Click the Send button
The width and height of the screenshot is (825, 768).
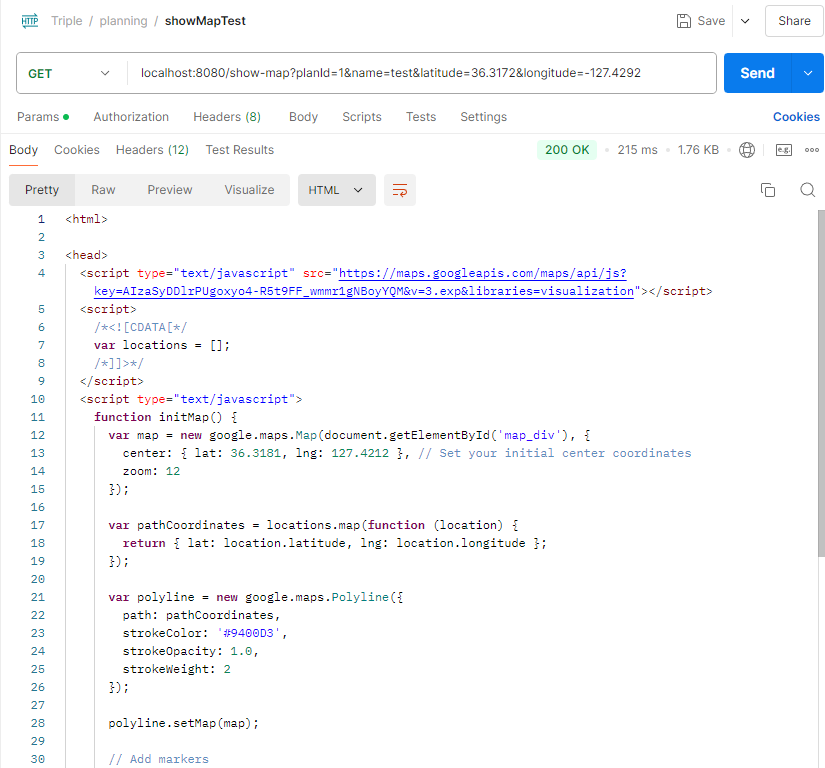click(x=758, y=73)
